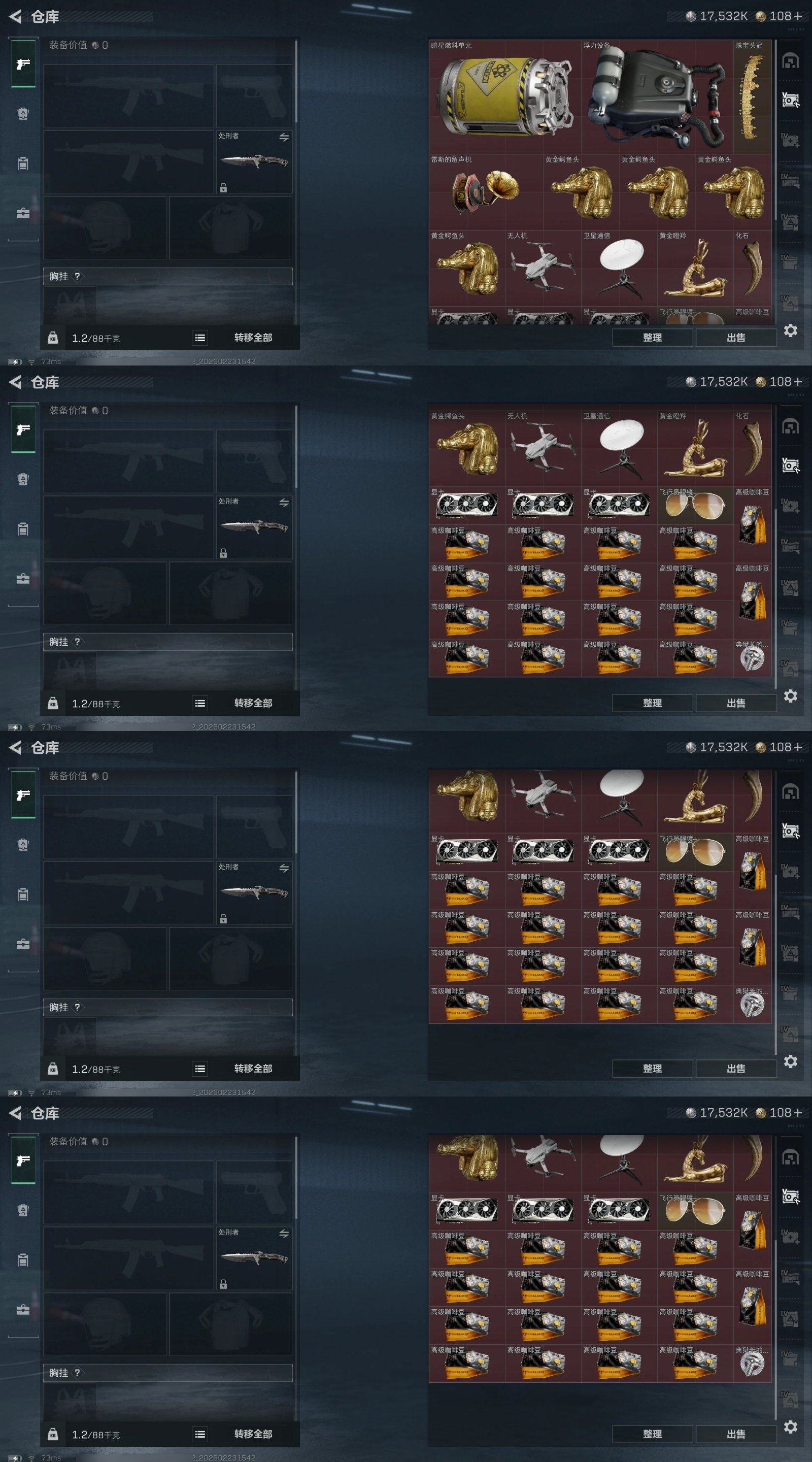This screenshot has width=812, height=1462.
Task: Go back from 仓库 in topmost screenshot
Action: pyautogui.click(x=15, y=16)
